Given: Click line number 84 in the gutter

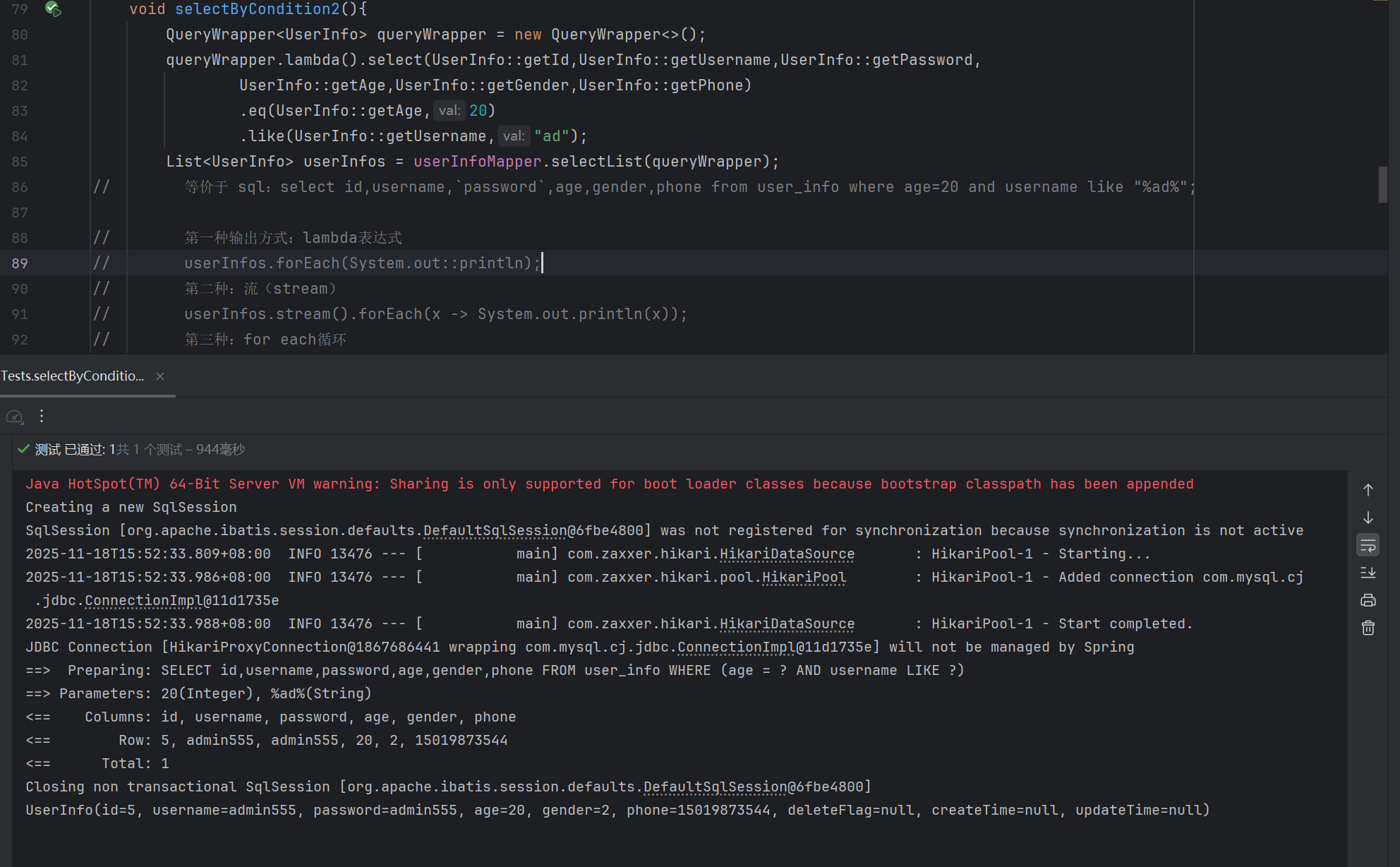Looking at the screenshot, I should (x=20, y=136).
